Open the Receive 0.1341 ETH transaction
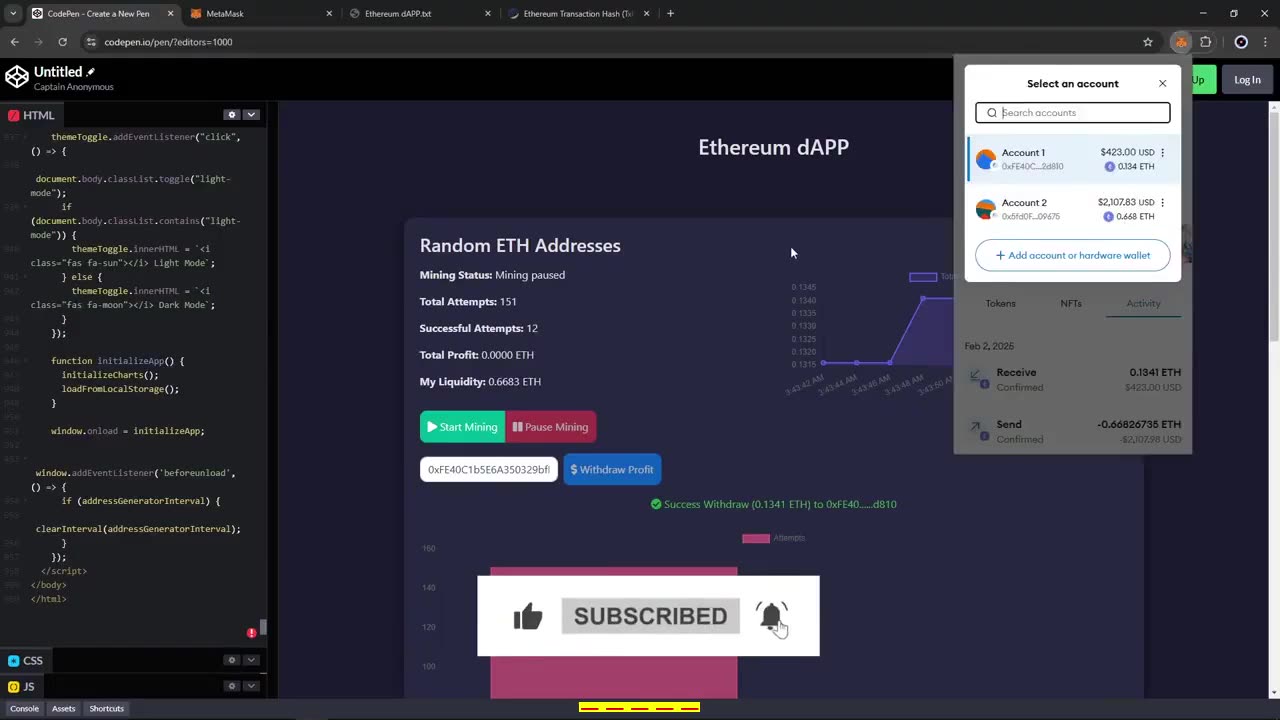 1073,379
